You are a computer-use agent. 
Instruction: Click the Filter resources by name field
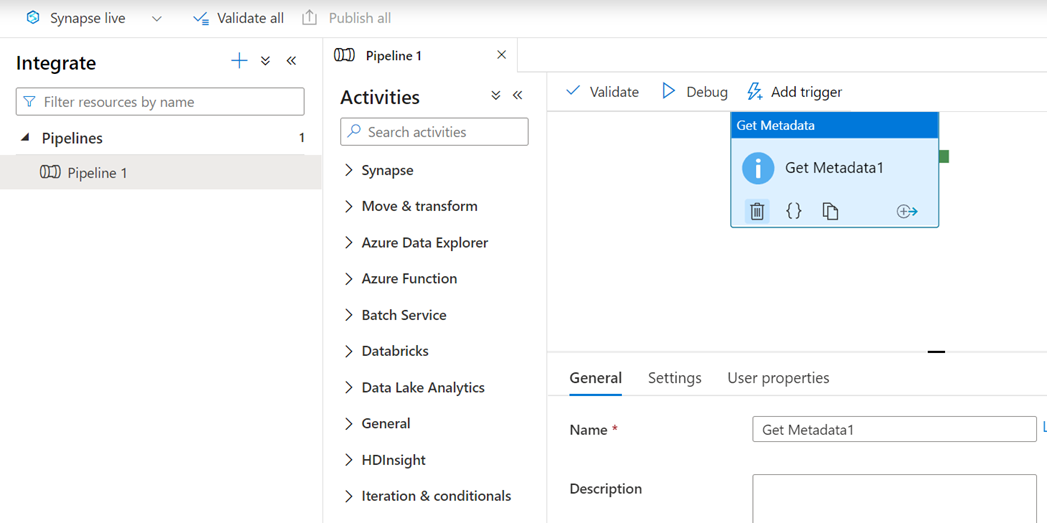160,102
